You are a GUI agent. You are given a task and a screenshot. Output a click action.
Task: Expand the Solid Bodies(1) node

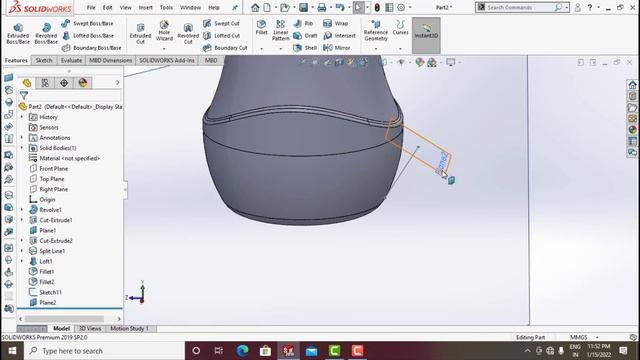22,148
